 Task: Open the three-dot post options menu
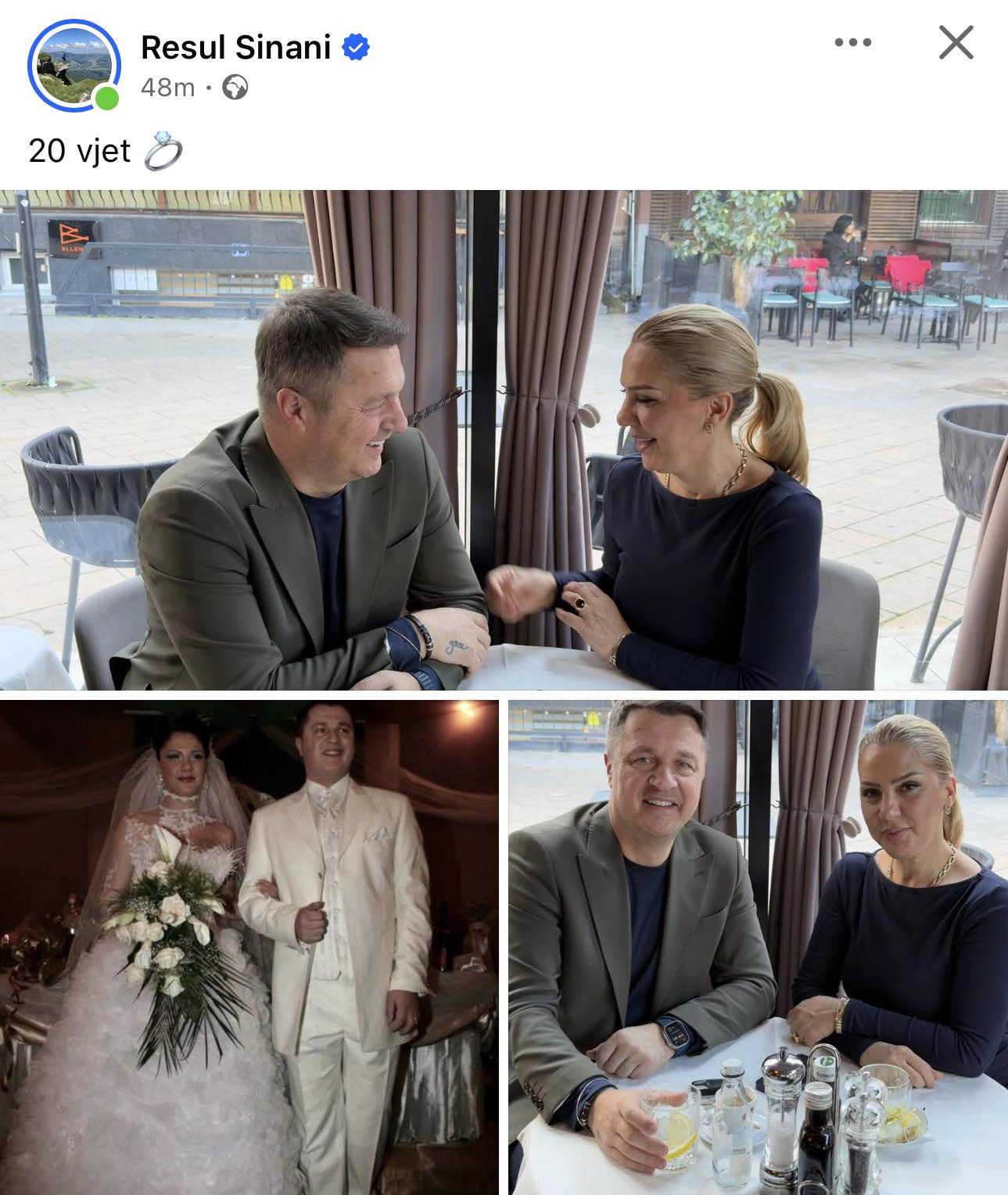pyautogui.click(x=852, y=43)
